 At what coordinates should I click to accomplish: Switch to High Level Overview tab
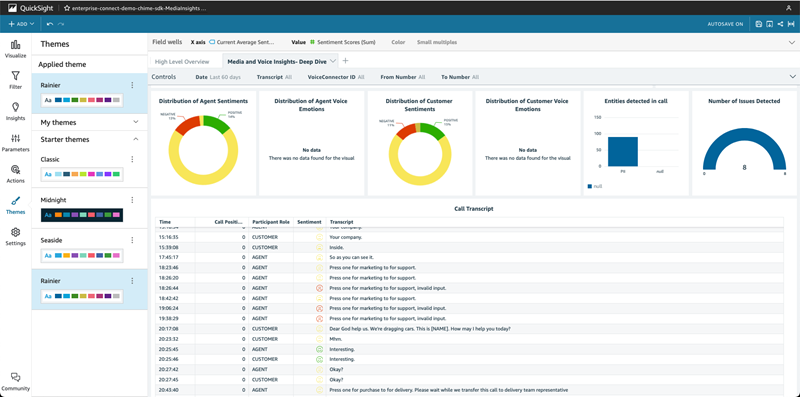point(182,62)
